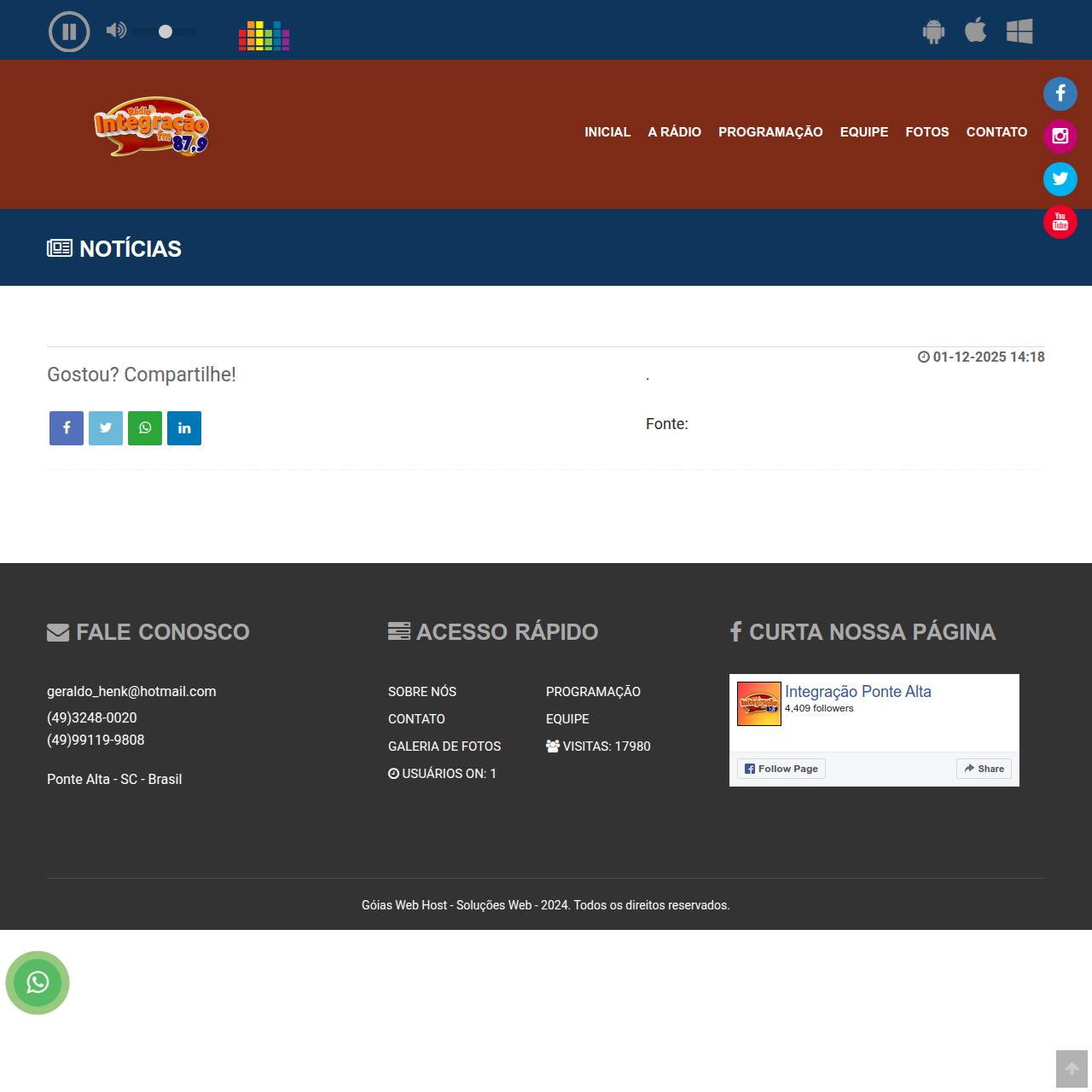The image size is (1092, 1092).
Task: Open the PROGRAMAÇÃO menu in the header
Action: click(x=770, y=132)
